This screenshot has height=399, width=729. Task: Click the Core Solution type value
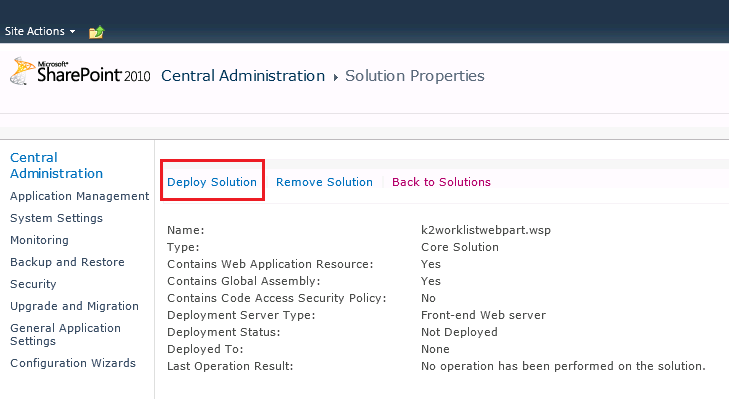click(x=460, y=247)
